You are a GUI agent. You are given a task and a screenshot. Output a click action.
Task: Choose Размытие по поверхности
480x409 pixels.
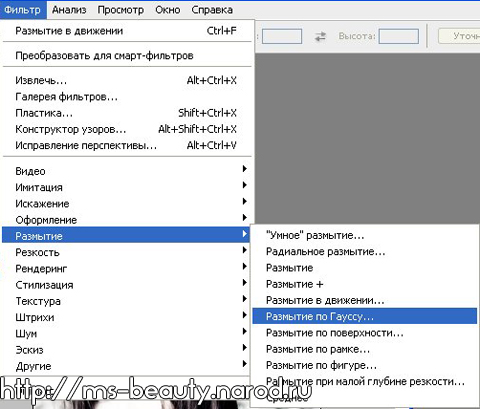pos(365,333)
